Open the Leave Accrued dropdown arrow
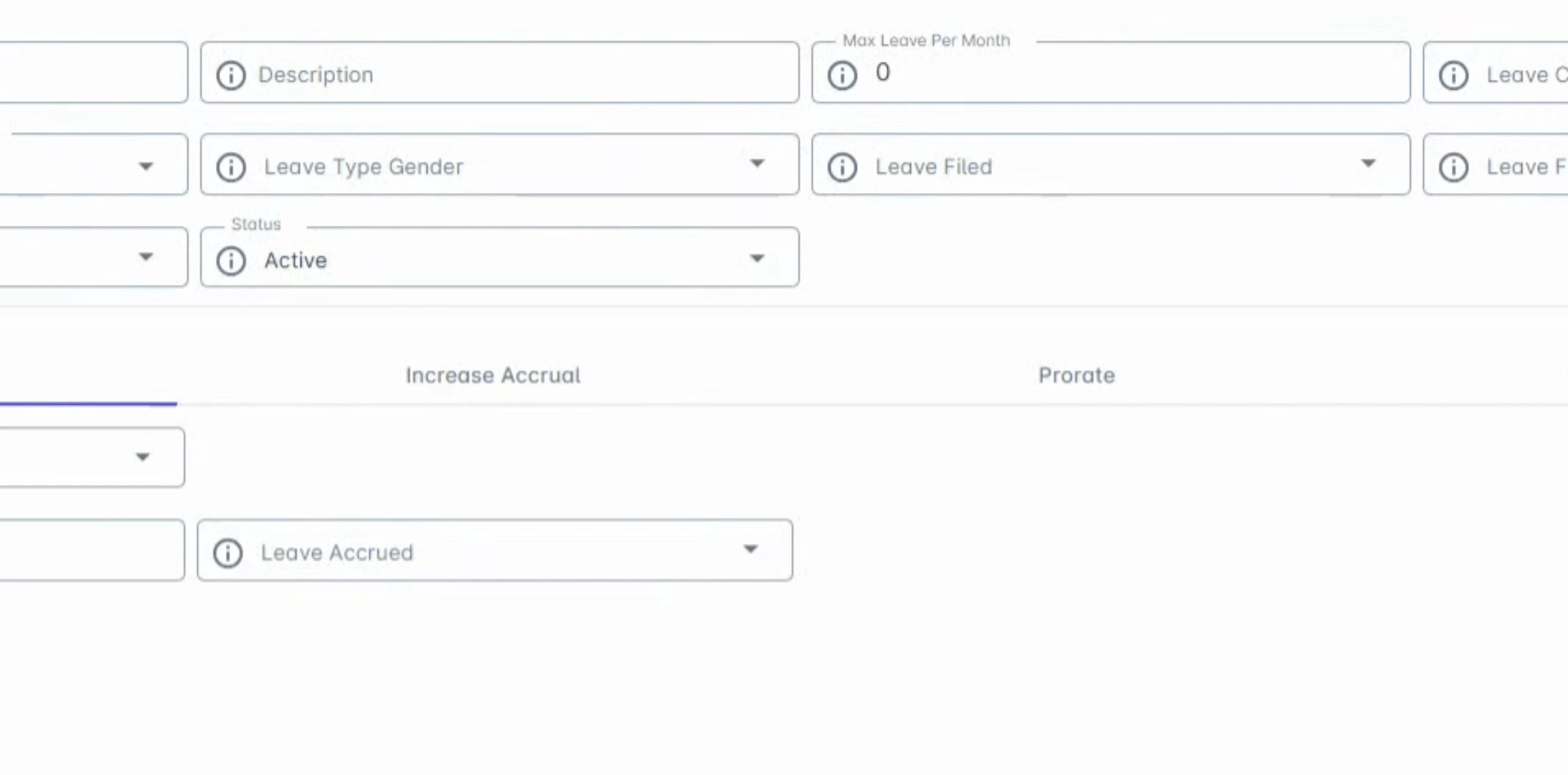The image size is (1568, 775). coord(750,550)
